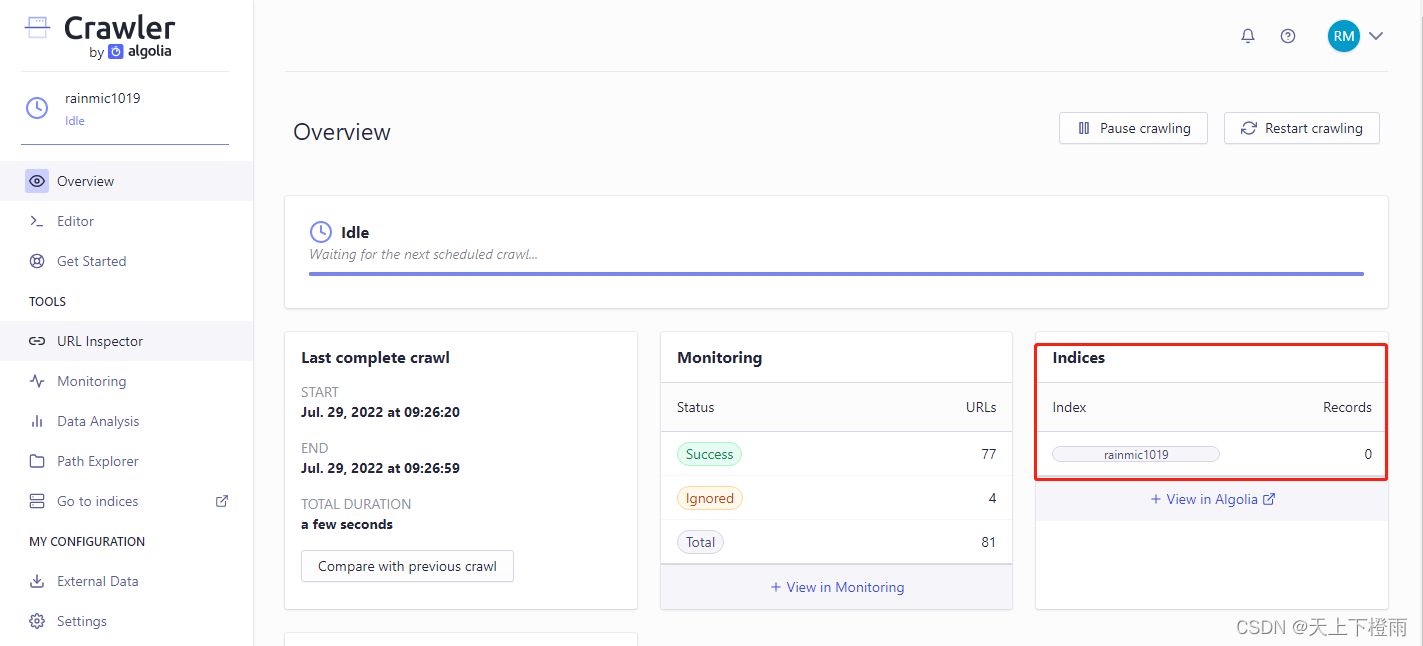Click the crawl progress bar under Idle
The width and height of the screenshot is (1423, 646).
836,273
